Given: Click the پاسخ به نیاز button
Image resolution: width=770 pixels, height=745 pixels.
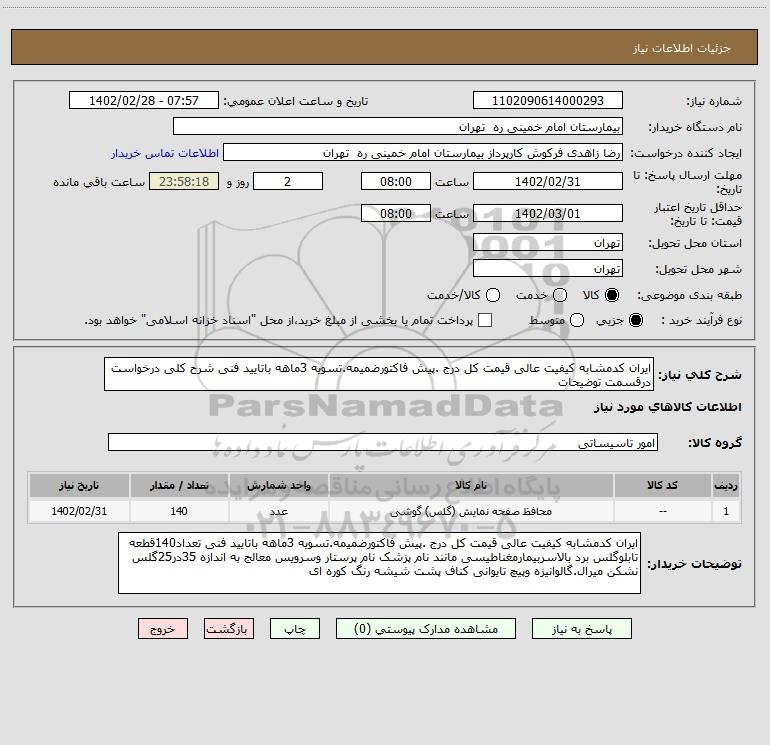Looking at the screenshot, I should pyautogui.click(x=581, y=629).
